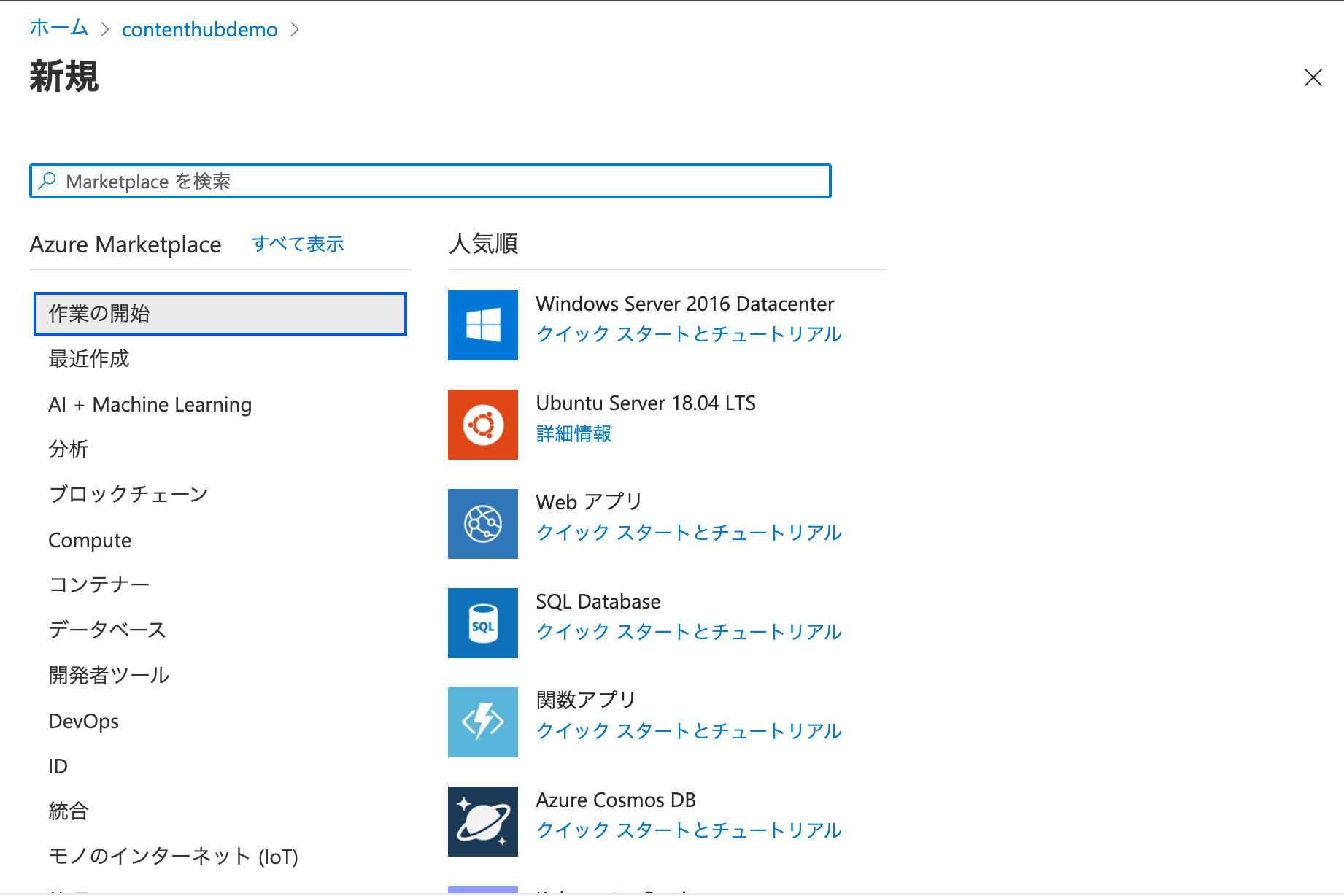Click the chevron between ホーム and contenthubdemo
1344x896 pixels.
click(105, 29)
